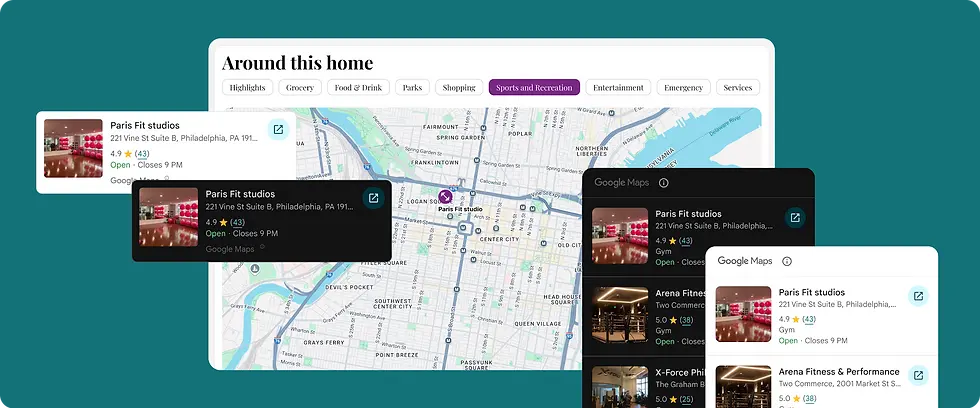This screenshot has height=408, width=980.
Task: Click 'Closes 9 PM' text in white list panel
Action: (x=826, y=341)
